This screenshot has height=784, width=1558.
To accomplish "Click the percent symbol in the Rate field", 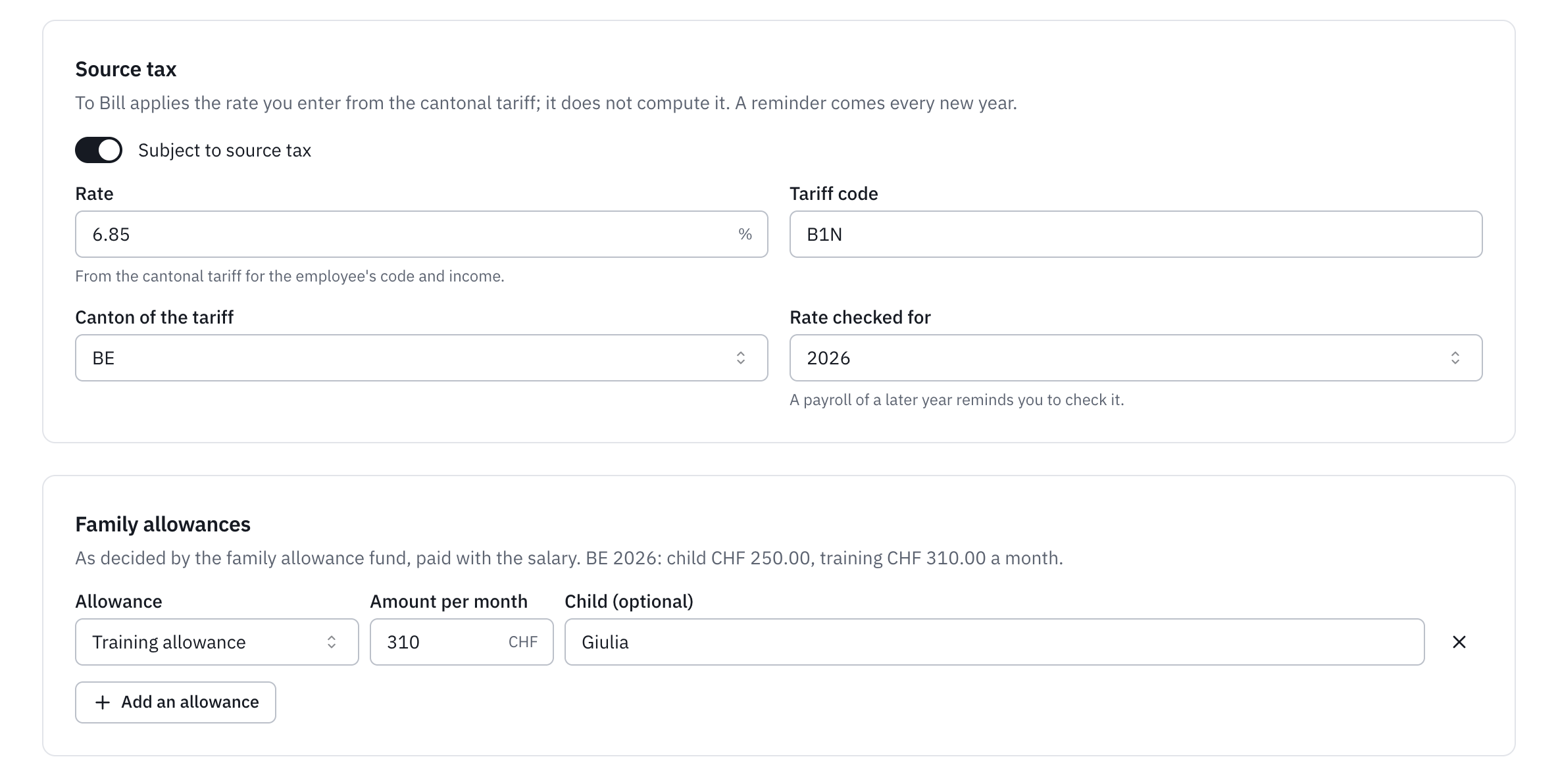I will pyautogui.click(x=745, y=234).
